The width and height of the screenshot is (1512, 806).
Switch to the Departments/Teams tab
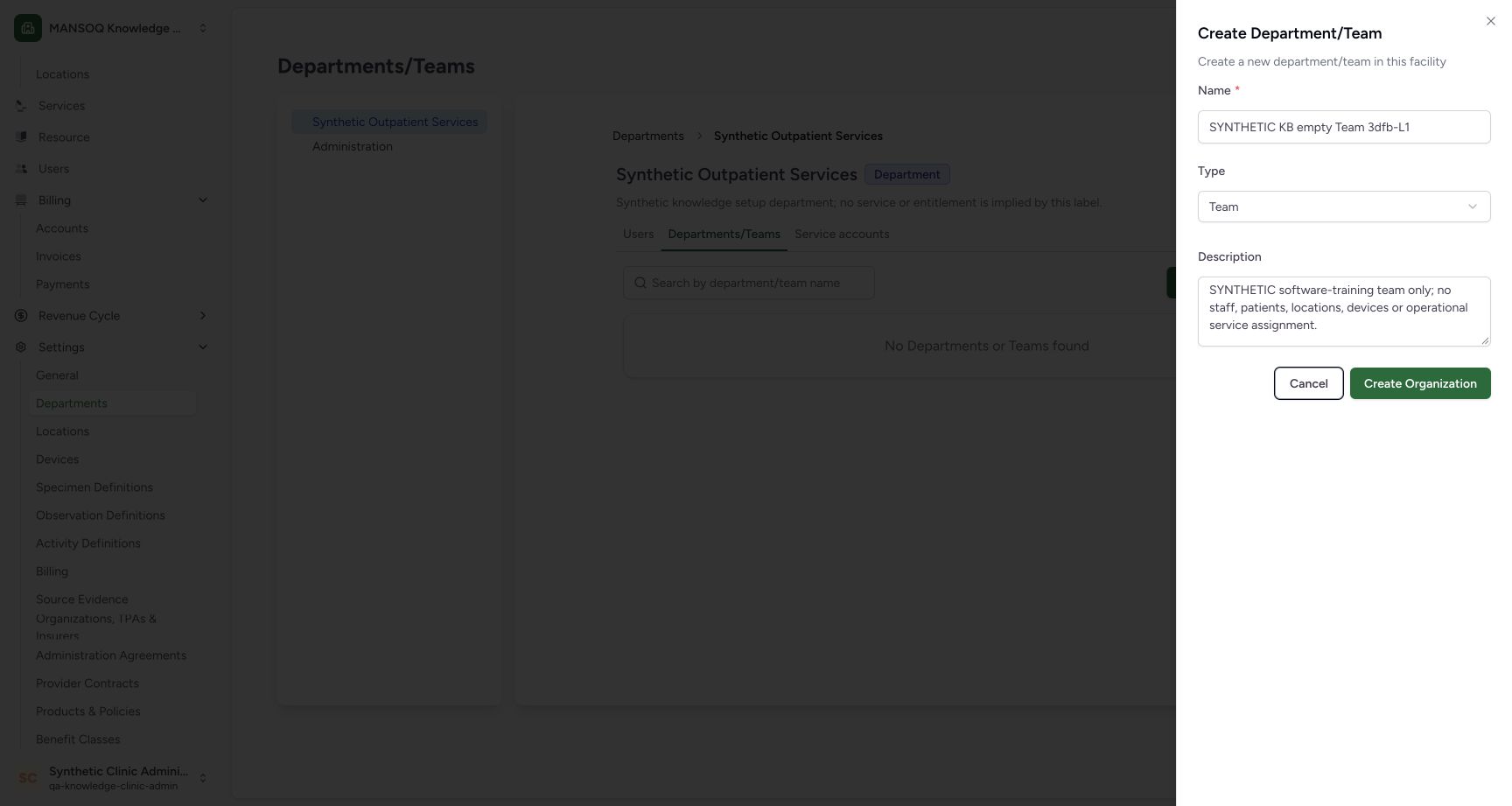click(x=724, y=235)
